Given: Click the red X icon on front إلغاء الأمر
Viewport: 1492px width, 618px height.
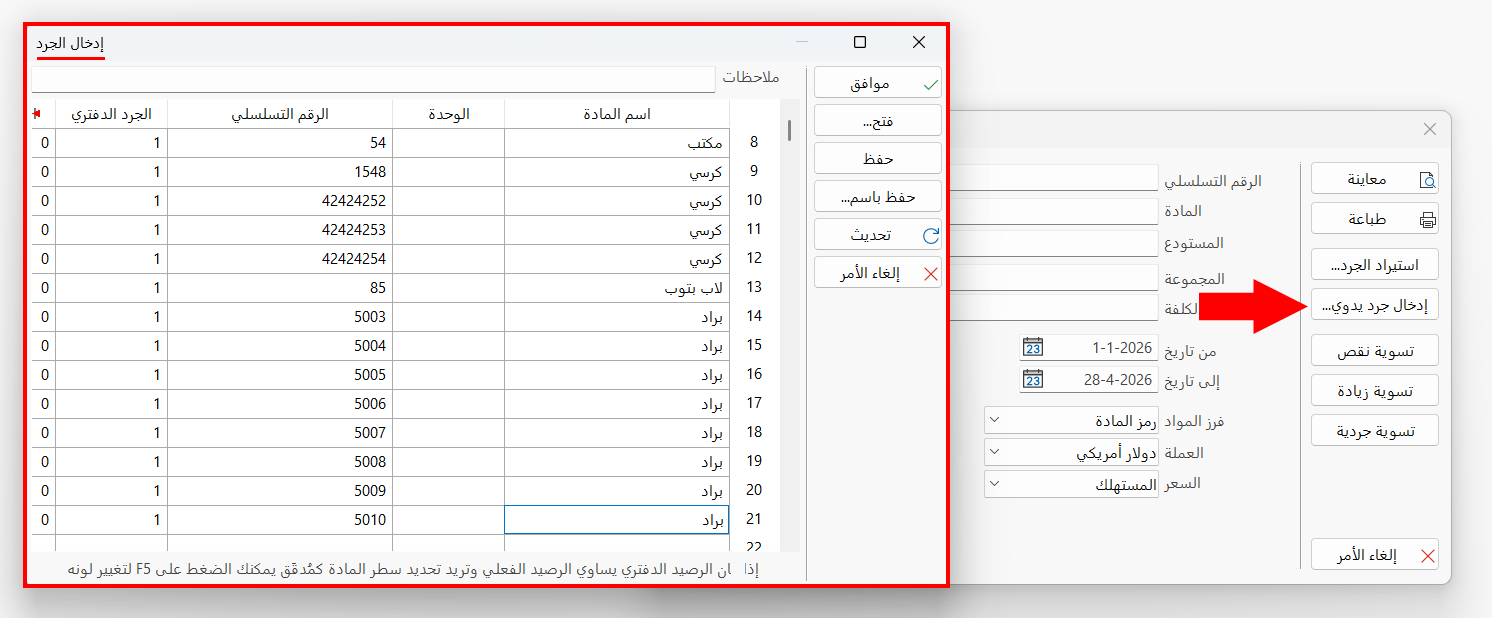Looking at the screenshot, I should tap(930, 274).
